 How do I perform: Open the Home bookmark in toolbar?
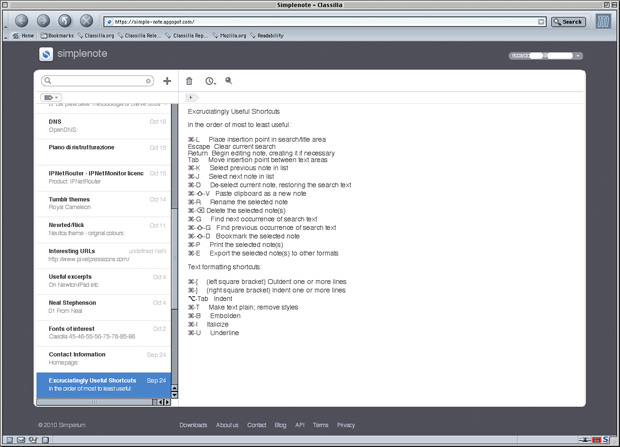24,36
